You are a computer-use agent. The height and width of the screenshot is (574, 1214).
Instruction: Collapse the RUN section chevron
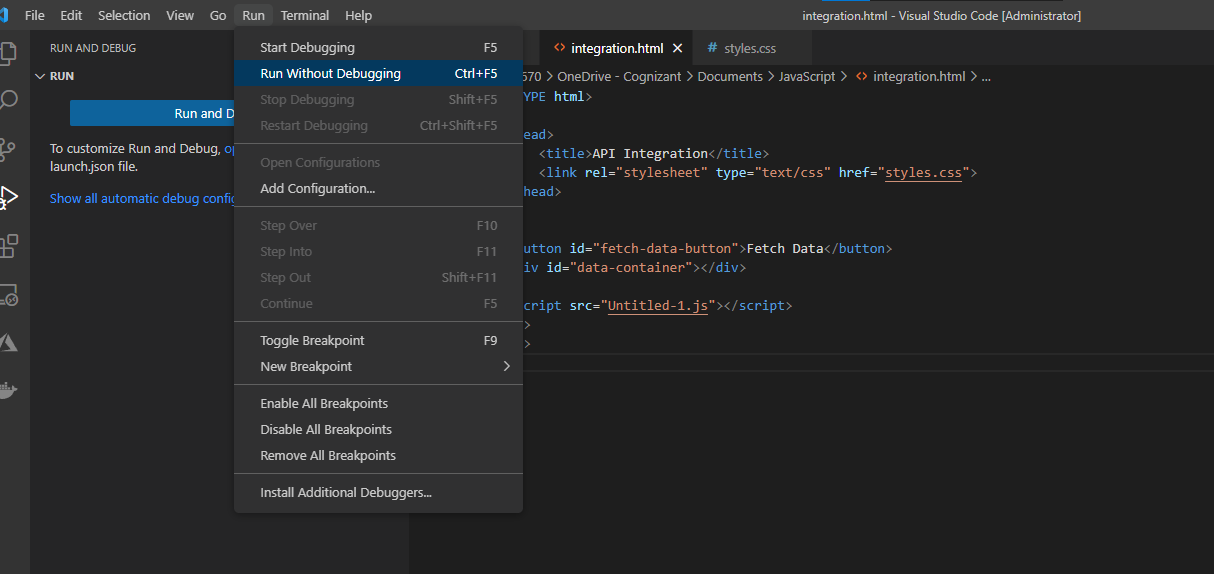pos(40,76)
